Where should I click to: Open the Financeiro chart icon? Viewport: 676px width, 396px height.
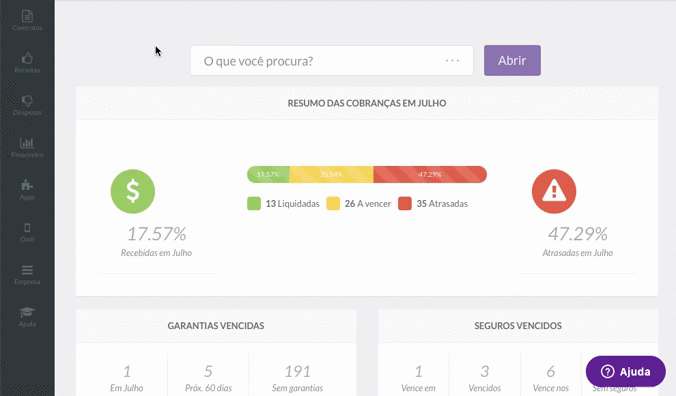click(27, 143)
